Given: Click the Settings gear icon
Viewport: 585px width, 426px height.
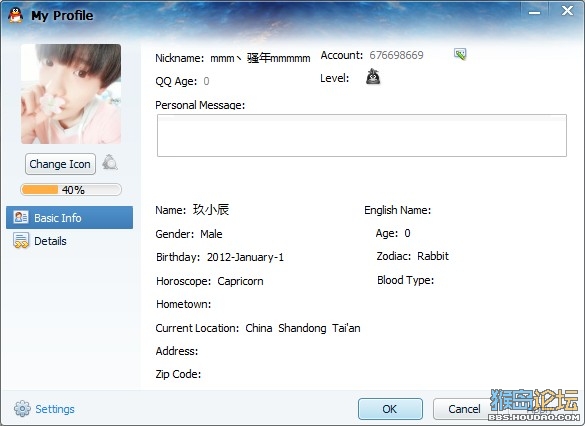Looking at the screenshot, I should pyautogui.click(x=22, y=409).
